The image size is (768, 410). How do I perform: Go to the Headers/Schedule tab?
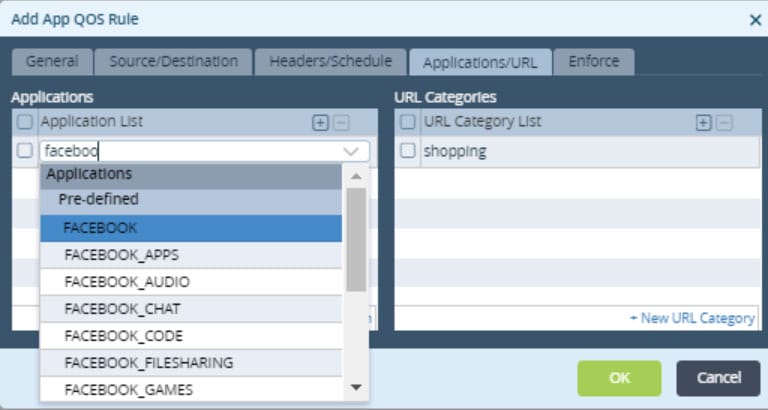pos(331,62)
